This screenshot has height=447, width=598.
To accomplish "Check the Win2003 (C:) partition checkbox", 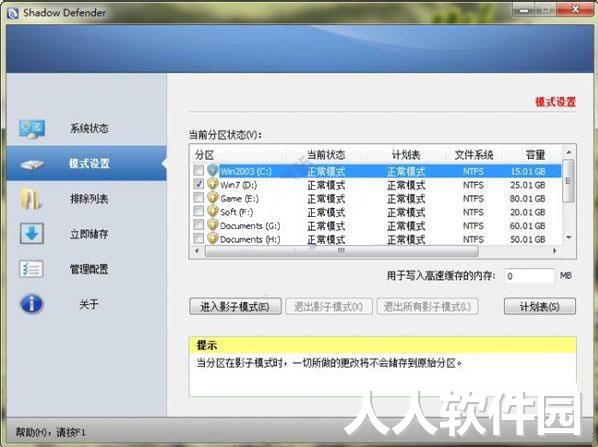I will [199, 170].
